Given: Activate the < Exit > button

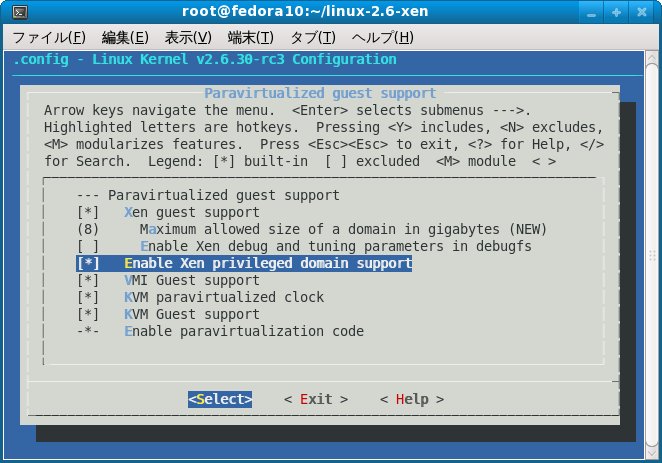Looking at the screenshot, I should click(316, 399).
